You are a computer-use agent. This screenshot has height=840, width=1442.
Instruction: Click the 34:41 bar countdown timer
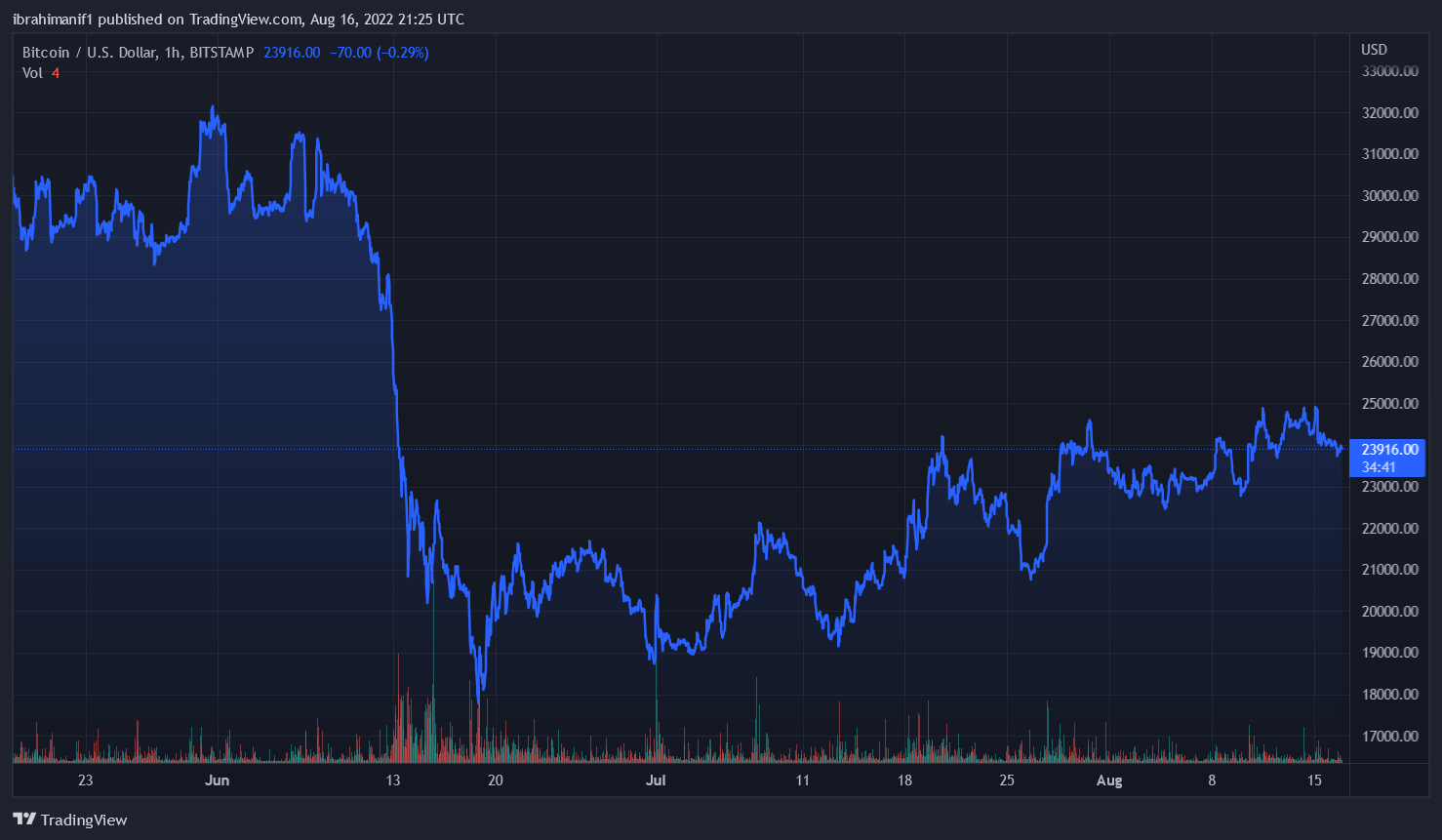click(1379, 467)
